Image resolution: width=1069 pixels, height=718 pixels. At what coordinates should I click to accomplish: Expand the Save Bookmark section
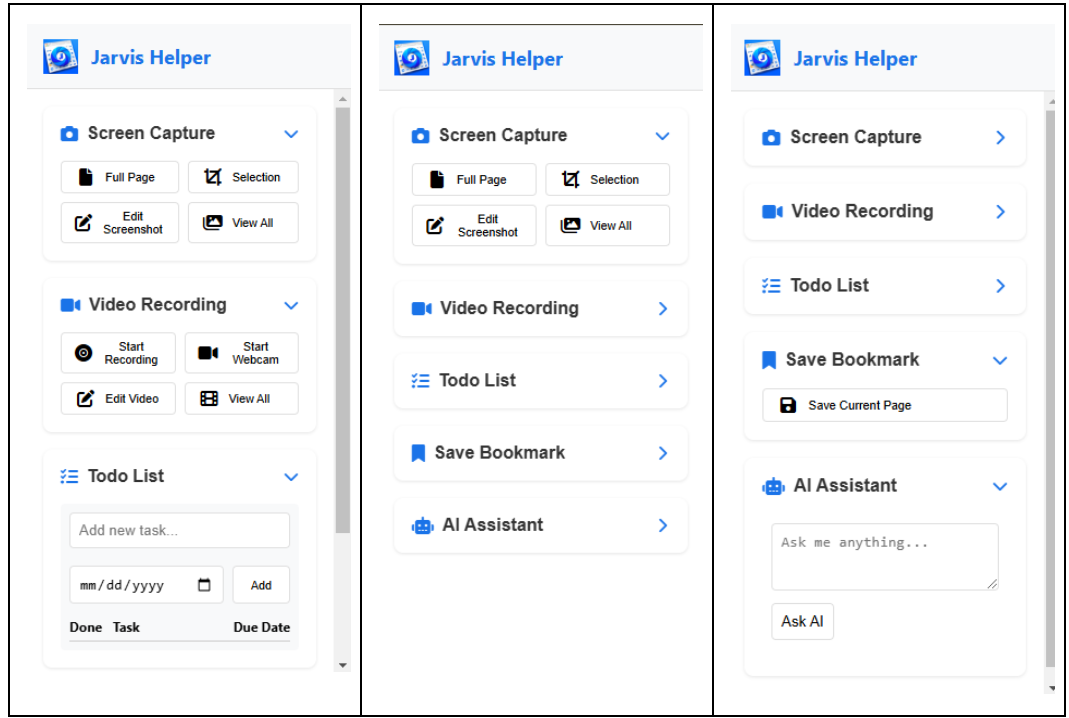click(662, 453)
